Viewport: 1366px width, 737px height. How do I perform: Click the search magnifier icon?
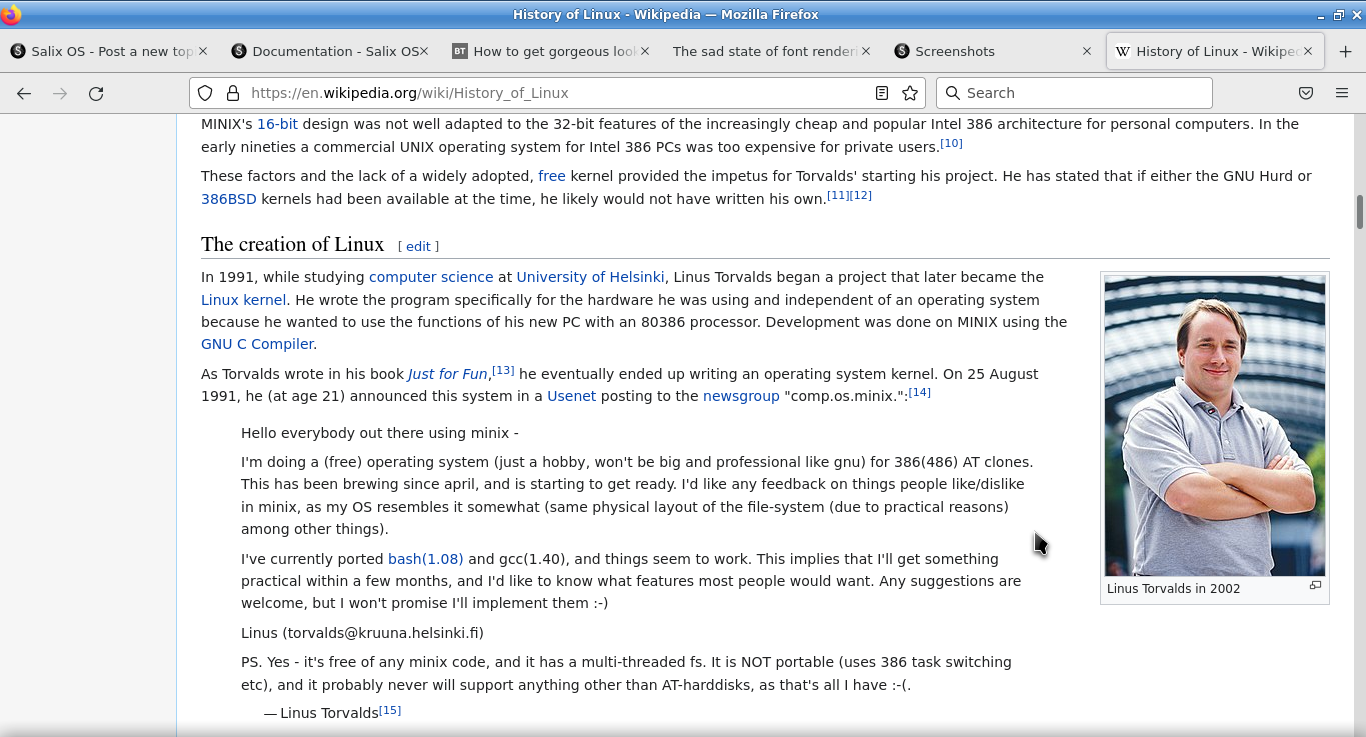click(955, 93)
